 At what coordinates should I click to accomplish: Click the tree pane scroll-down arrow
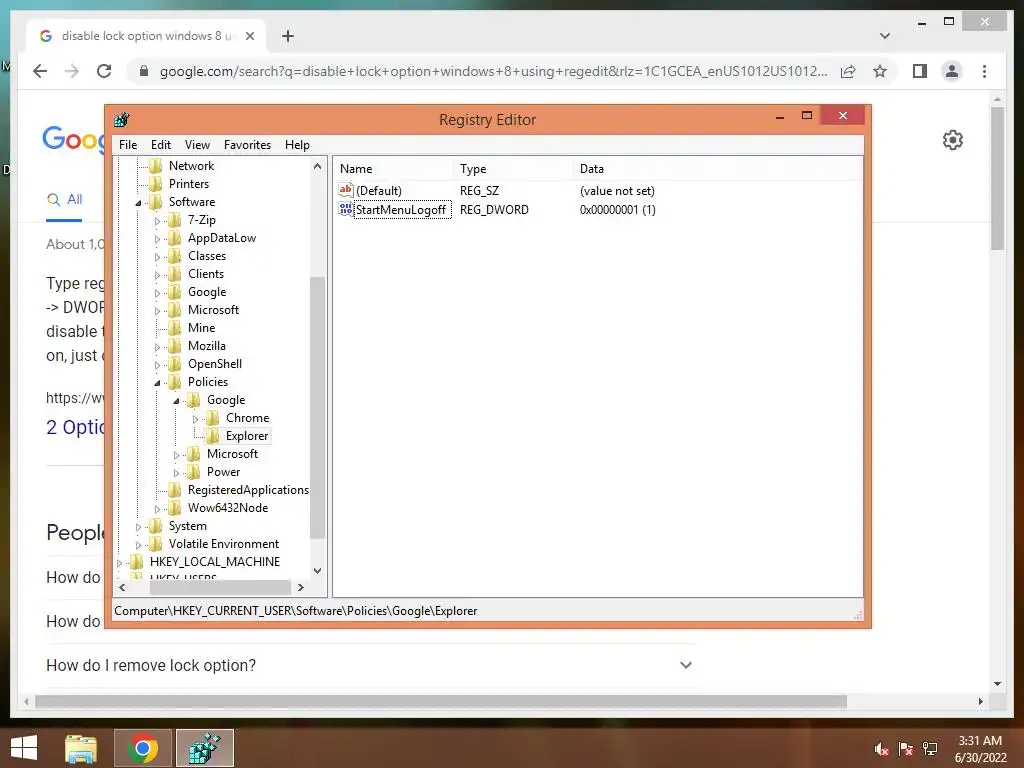(x=317, y=571)
